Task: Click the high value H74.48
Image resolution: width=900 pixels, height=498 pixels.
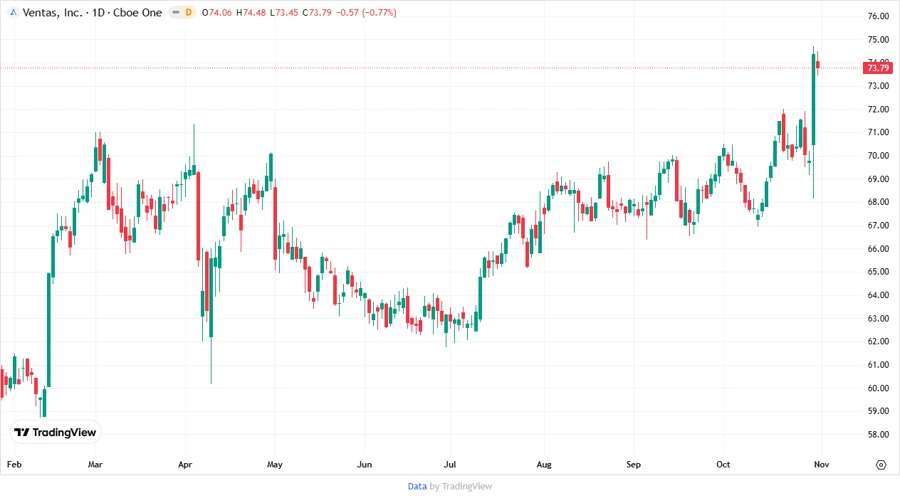Action: [x=251, y=13]
